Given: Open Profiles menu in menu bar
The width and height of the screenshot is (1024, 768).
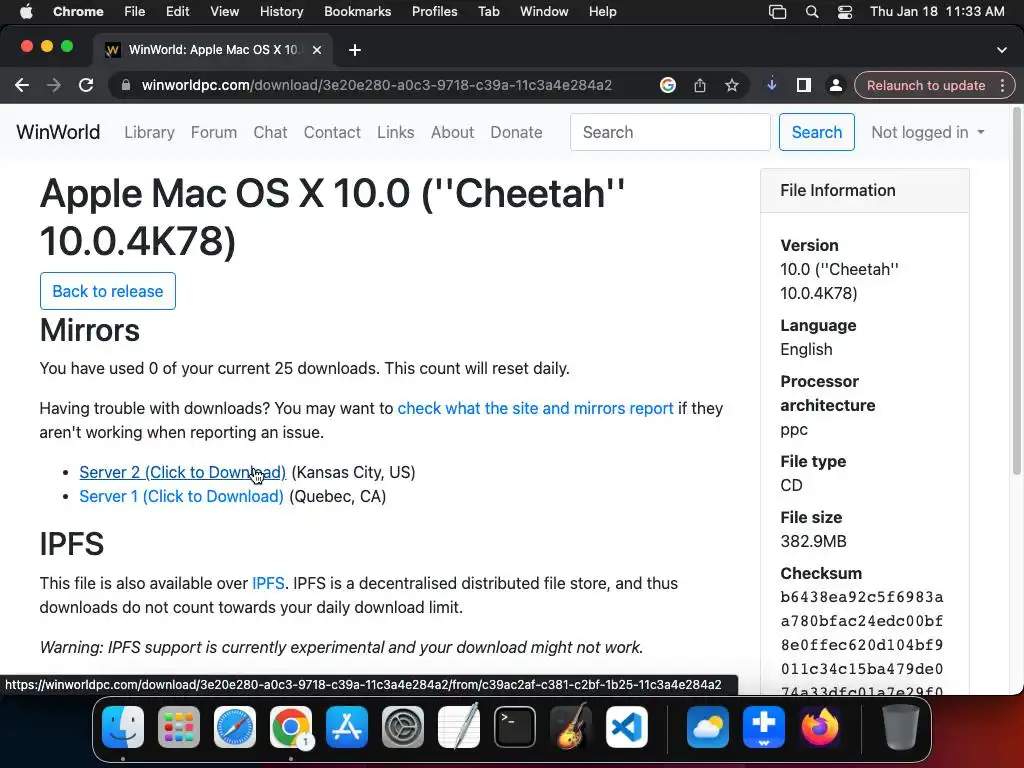Looking at the screenshot, I should (x=434, y=12).
